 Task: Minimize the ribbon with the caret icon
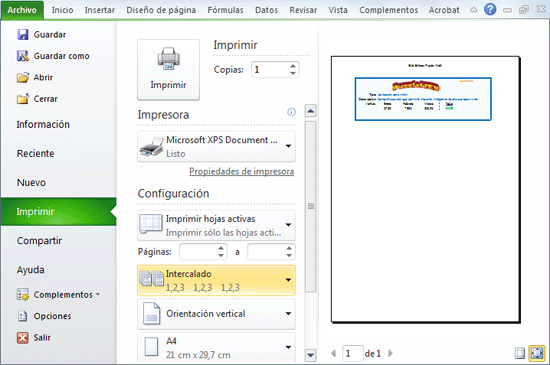[x=474, y=10]
